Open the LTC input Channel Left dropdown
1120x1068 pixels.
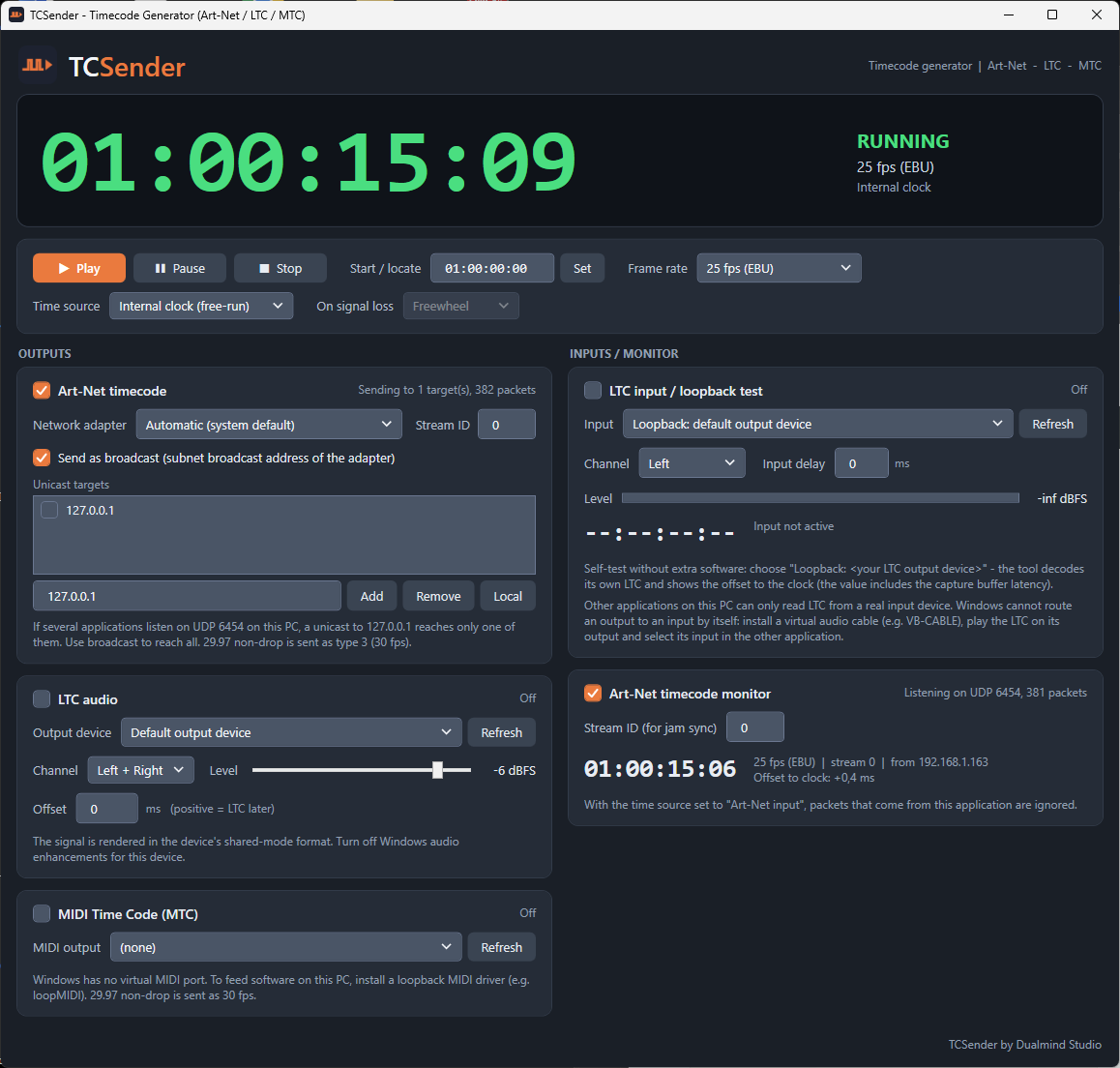tap(693, 463)
